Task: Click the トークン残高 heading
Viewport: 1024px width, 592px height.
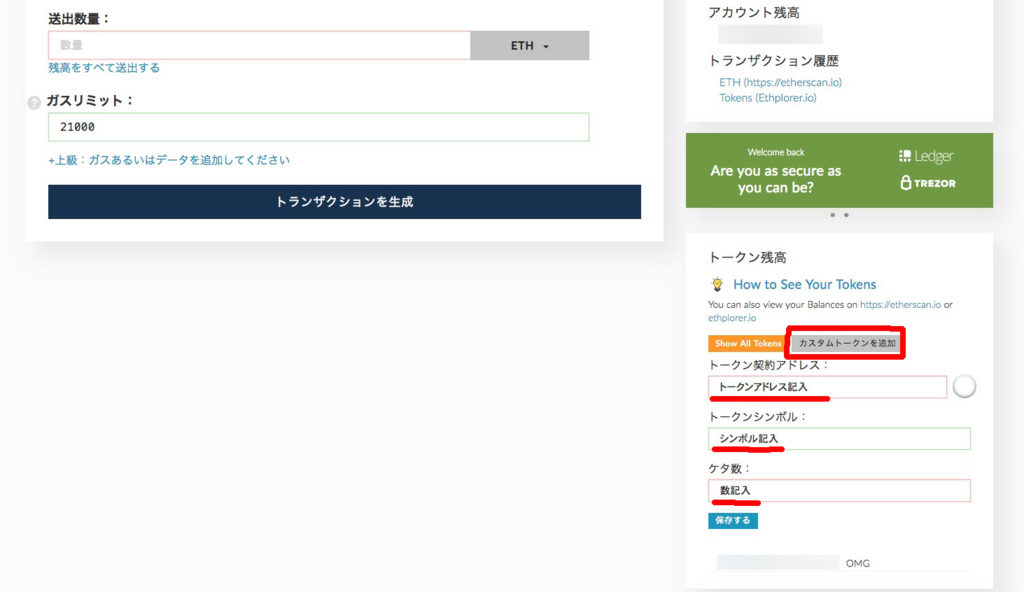Action: 747,257
